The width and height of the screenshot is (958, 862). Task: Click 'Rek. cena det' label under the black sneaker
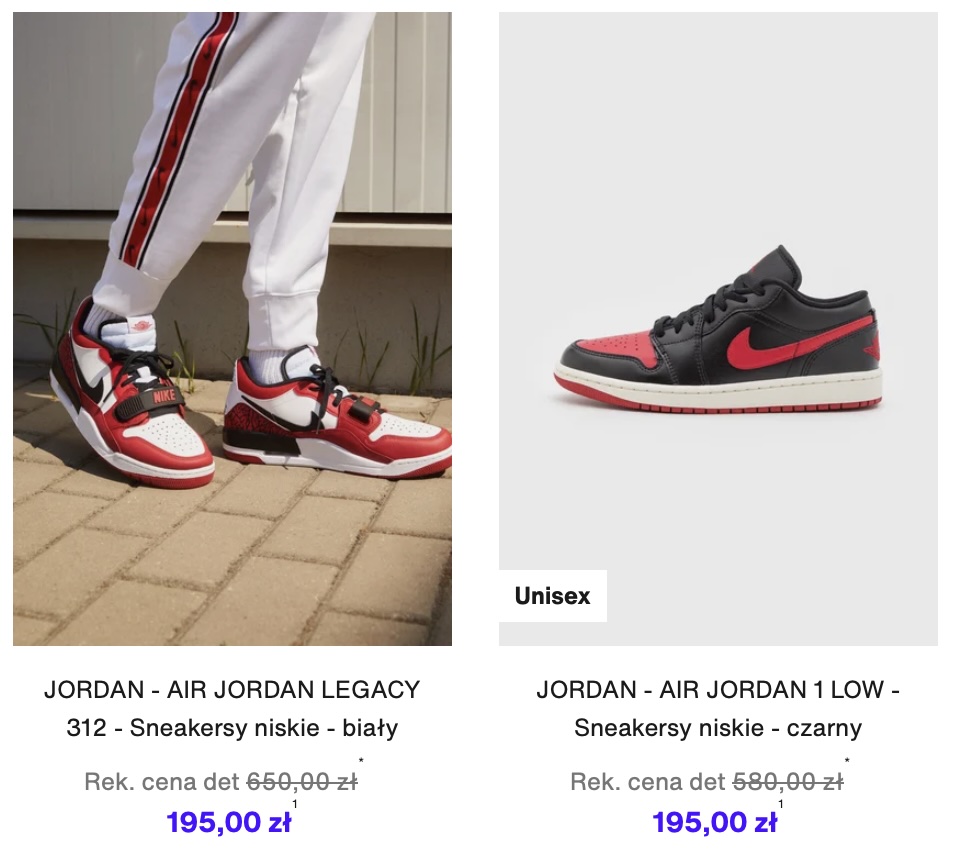coord(648,781)
